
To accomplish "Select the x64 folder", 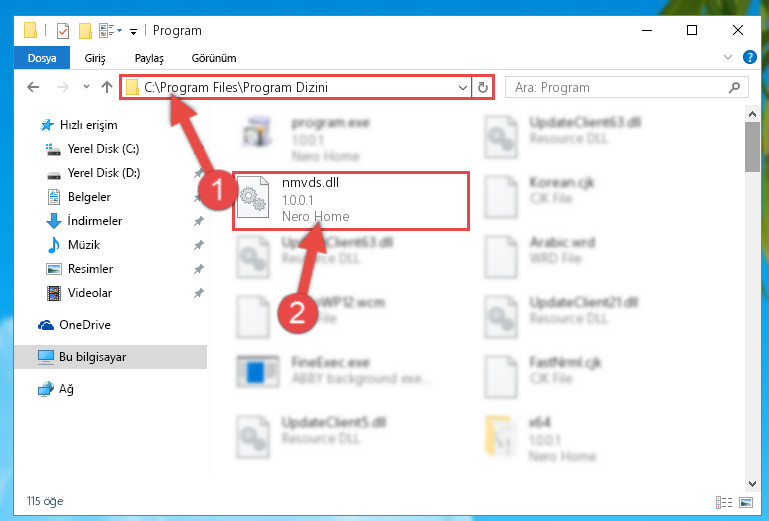I will [540, 439].
